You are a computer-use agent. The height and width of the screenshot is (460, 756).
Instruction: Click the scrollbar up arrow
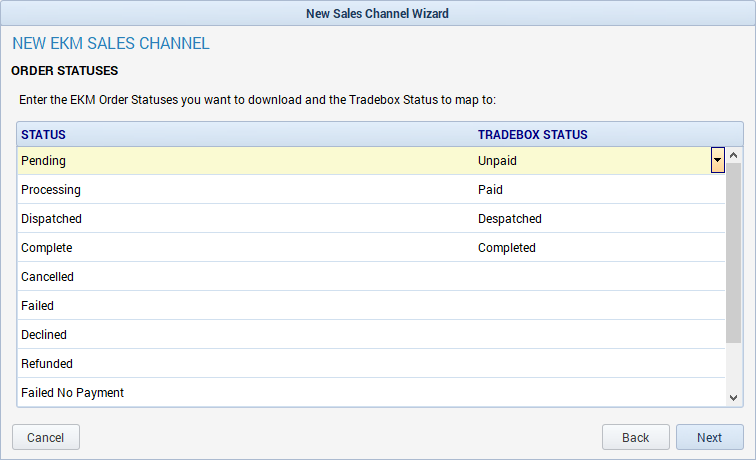tap(733, 155)
